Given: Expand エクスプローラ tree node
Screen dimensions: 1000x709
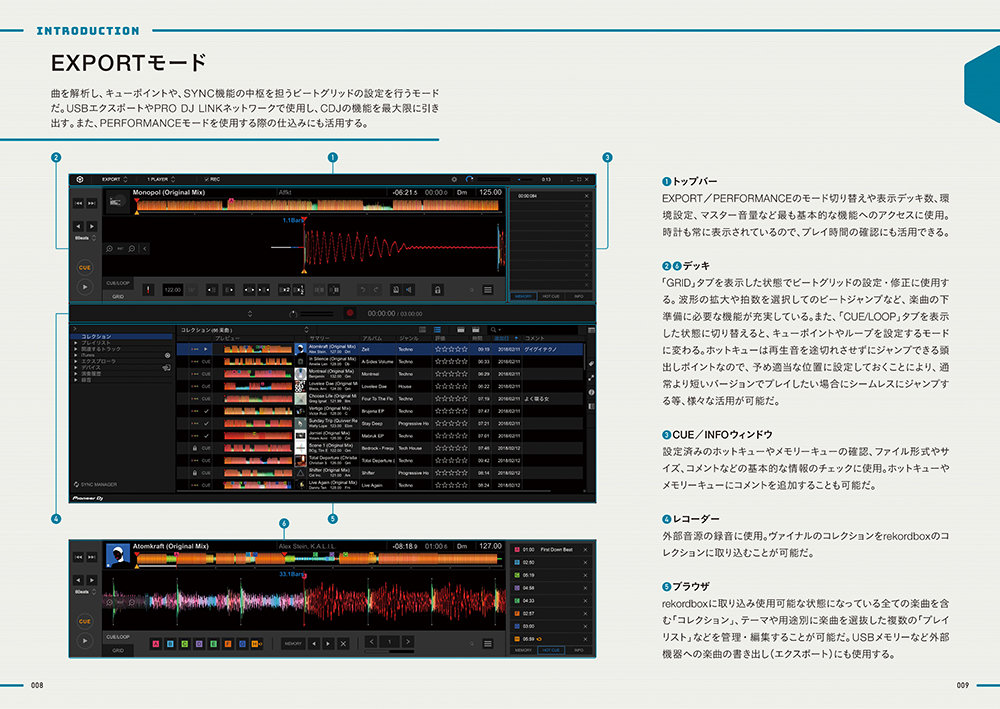Looking at the screenshot, I should [76, 361].
